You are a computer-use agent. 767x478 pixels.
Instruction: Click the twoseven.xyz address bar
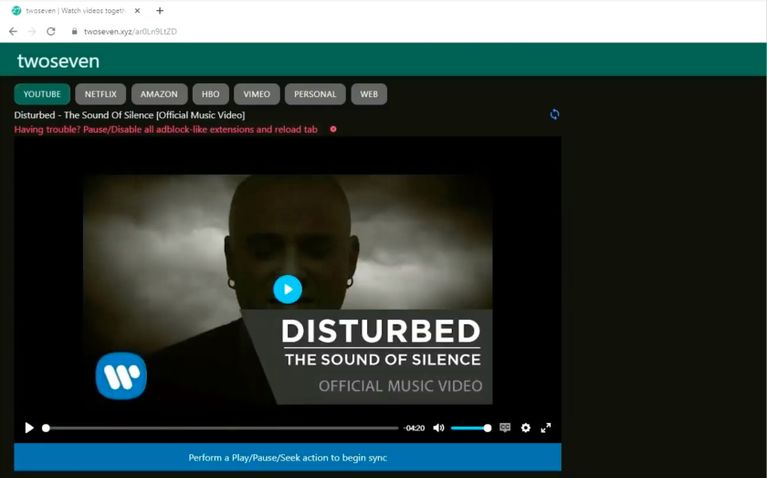[x=130, y=31]
